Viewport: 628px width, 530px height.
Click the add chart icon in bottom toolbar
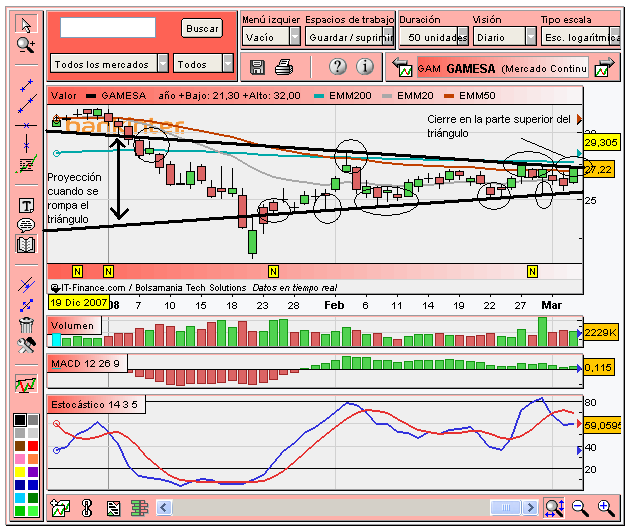(x=60, y=508)
